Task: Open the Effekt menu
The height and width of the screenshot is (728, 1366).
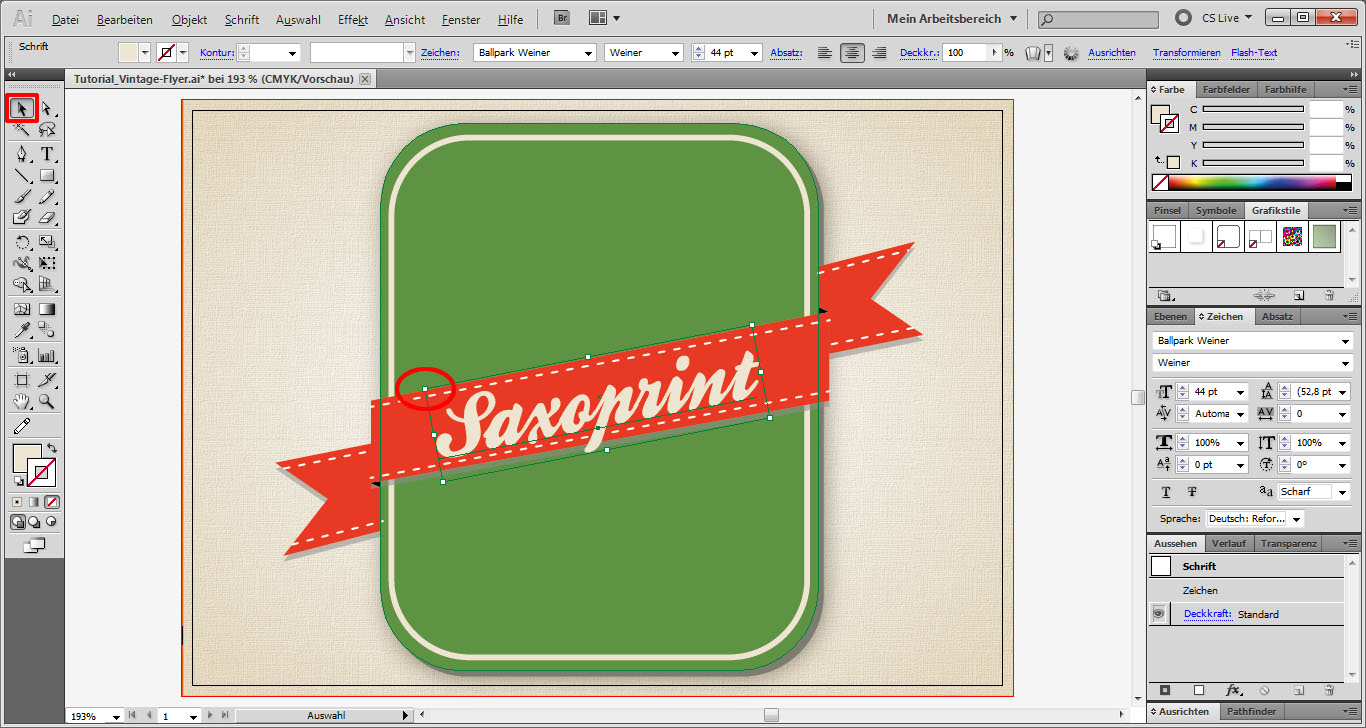Action: click(x=353, y=19)
